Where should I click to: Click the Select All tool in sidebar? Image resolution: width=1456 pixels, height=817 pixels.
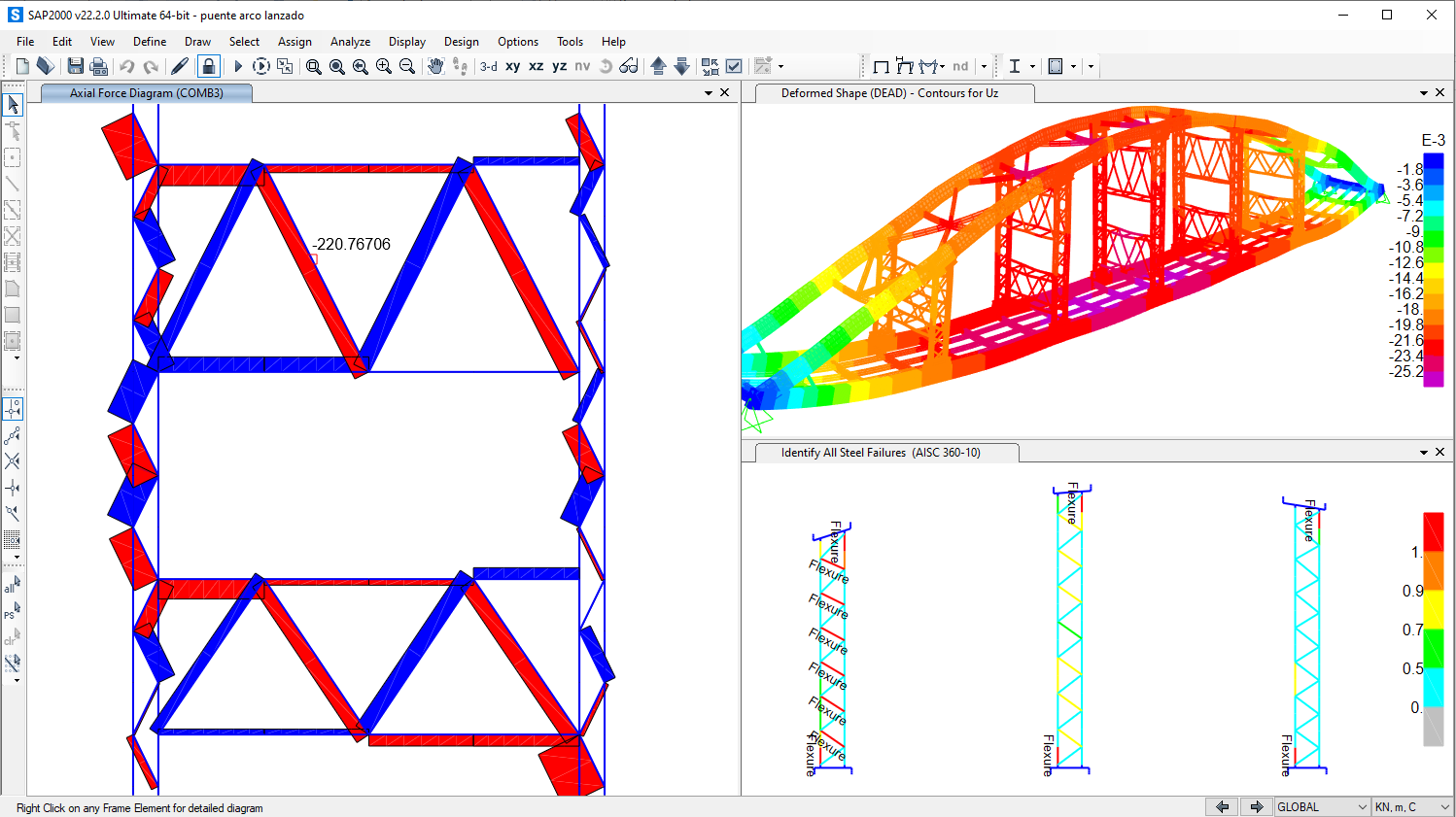[12, 586]
